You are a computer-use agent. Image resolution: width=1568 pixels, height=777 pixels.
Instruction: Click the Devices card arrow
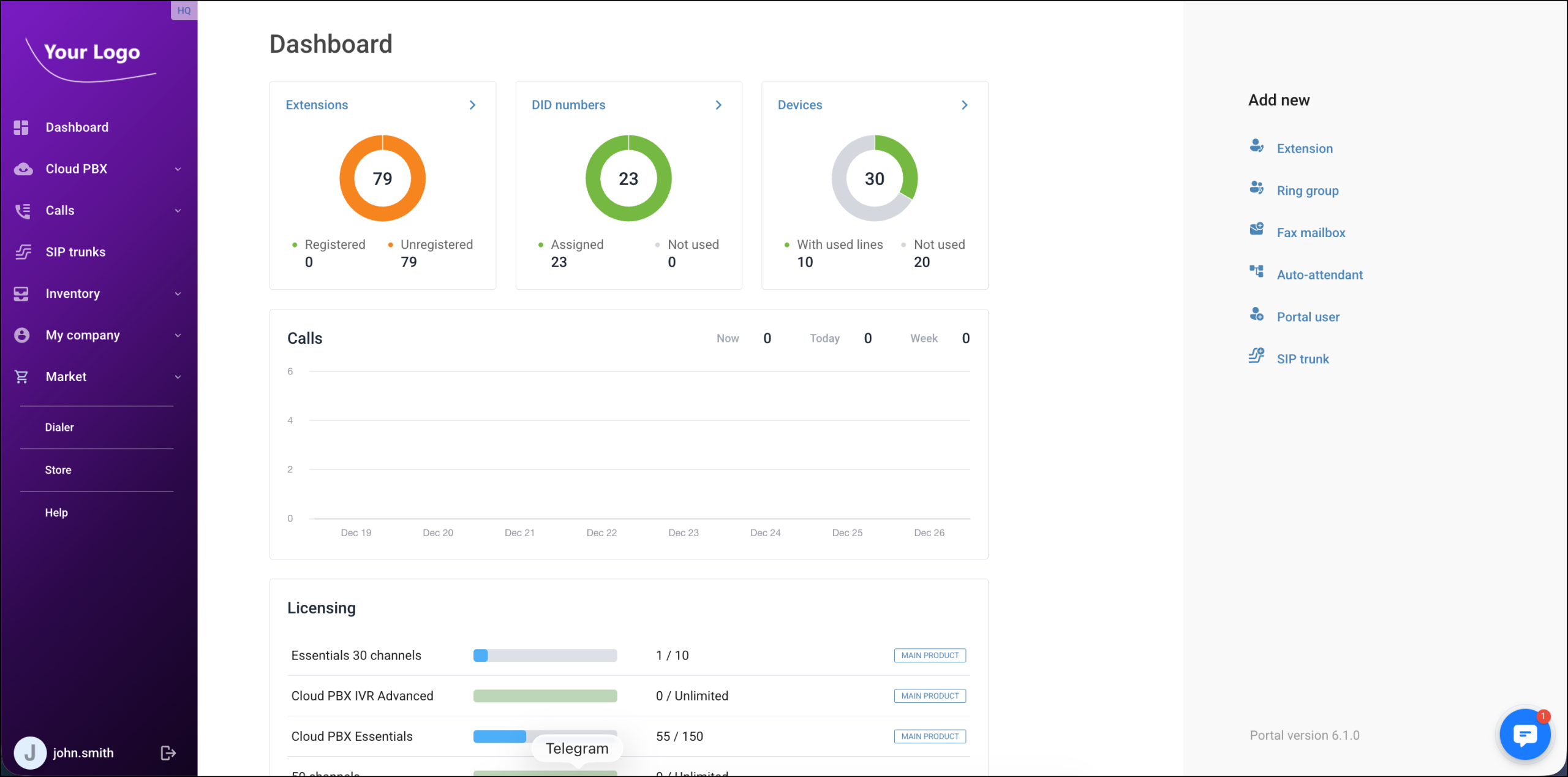(964, 105)
